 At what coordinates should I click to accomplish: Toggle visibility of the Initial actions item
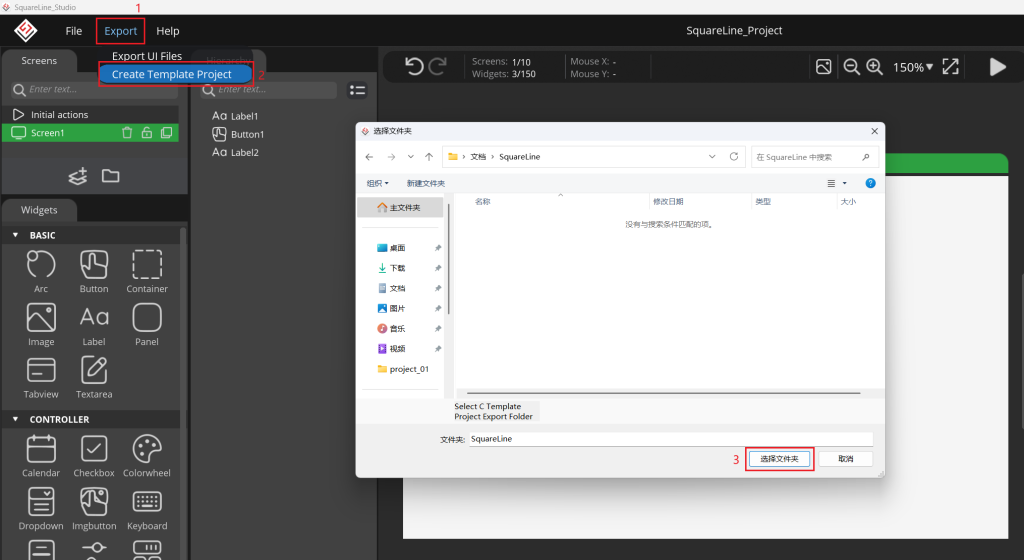pos(18,115)
